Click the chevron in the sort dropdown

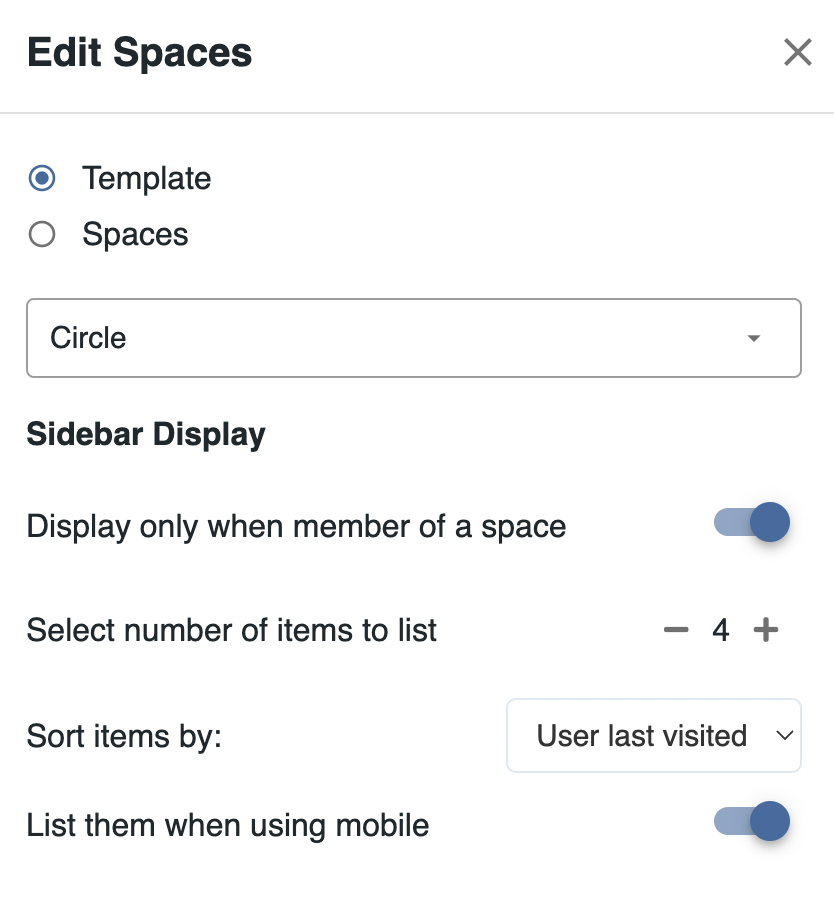784,736
